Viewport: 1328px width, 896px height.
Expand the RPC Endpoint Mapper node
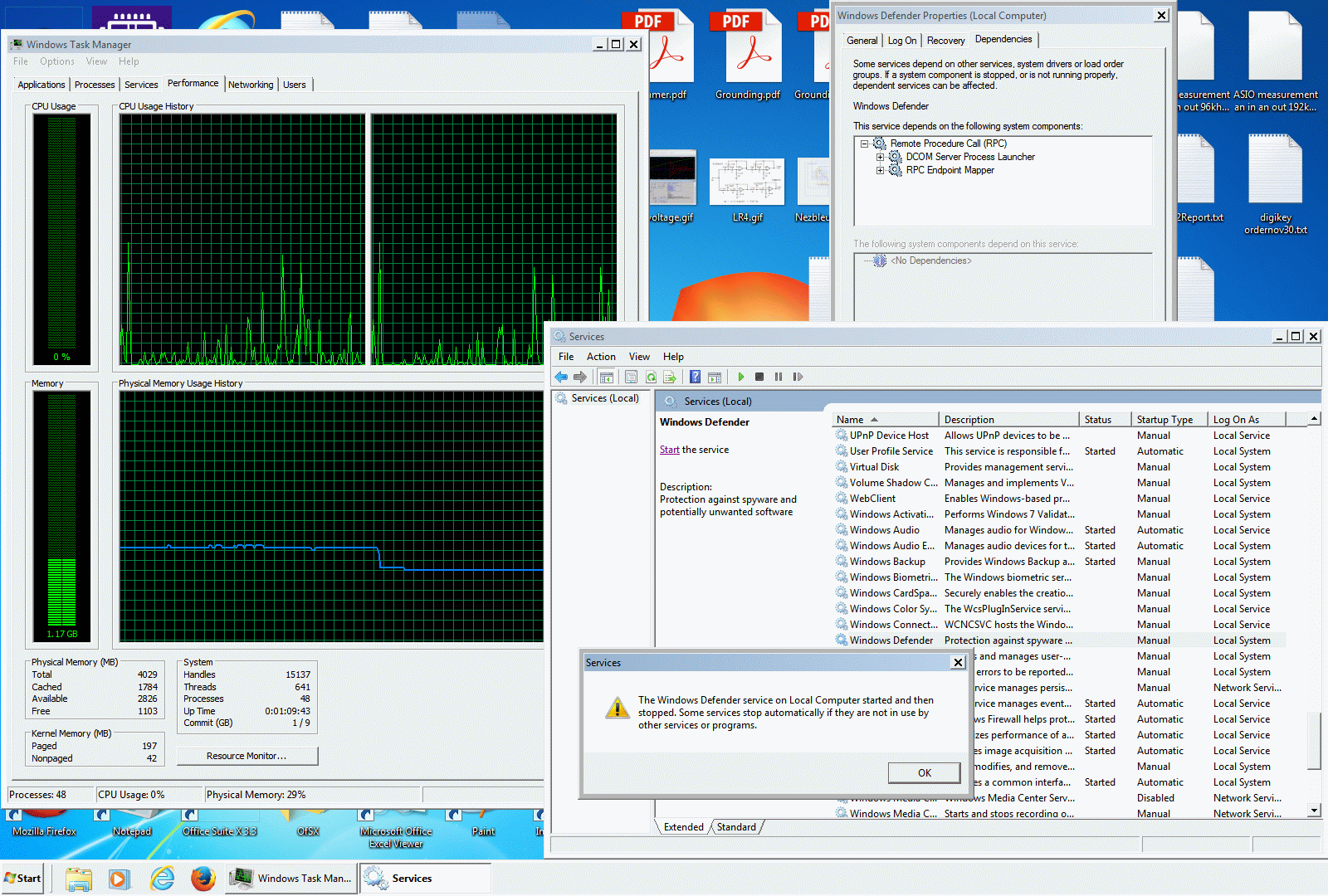(x=880, y=170)
